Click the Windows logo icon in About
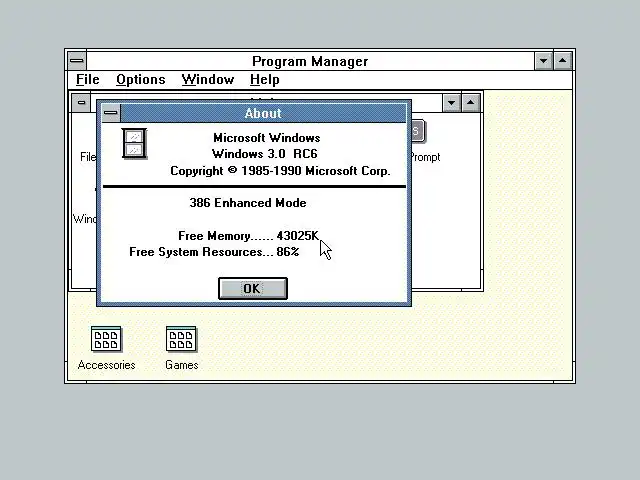Viewport: 640px width, 480px height. 134,144
